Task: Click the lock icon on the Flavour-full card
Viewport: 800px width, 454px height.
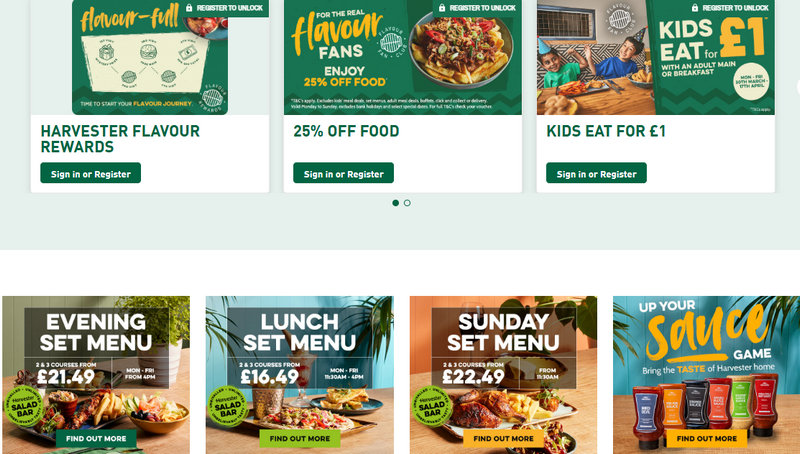Action: (x=189, y=8)
